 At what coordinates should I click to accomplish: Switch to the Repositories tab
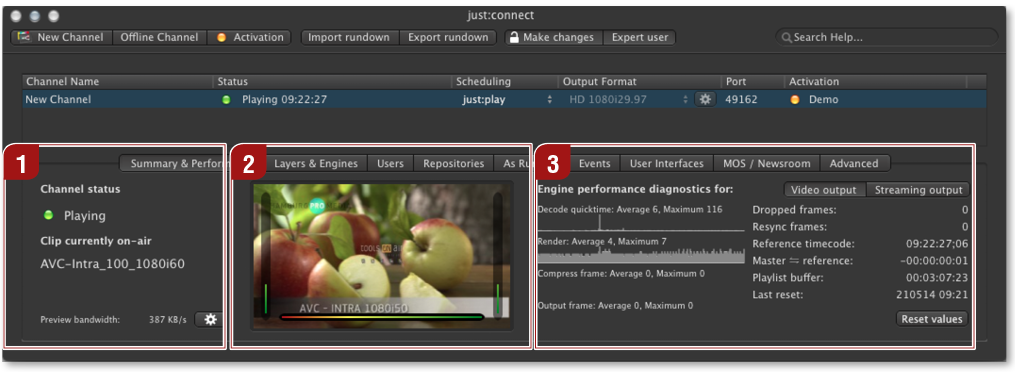454,164
